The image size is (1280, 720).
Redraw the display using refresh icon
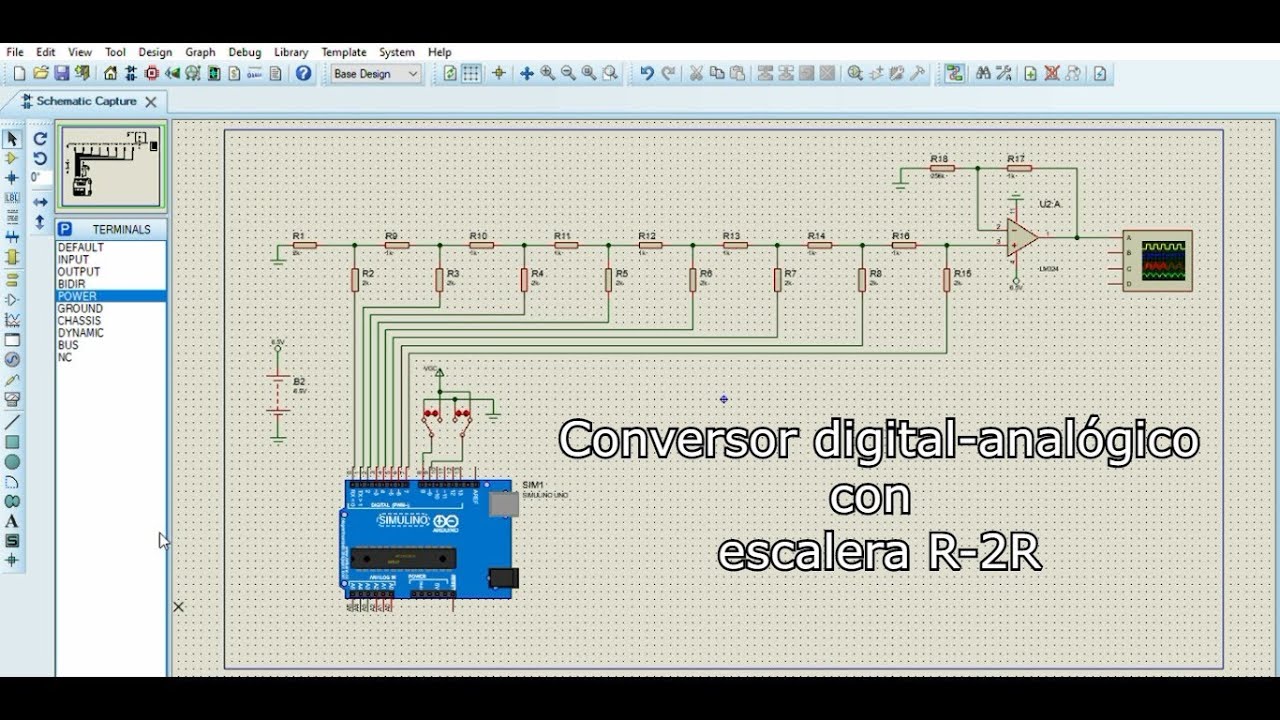click(450, 73)
